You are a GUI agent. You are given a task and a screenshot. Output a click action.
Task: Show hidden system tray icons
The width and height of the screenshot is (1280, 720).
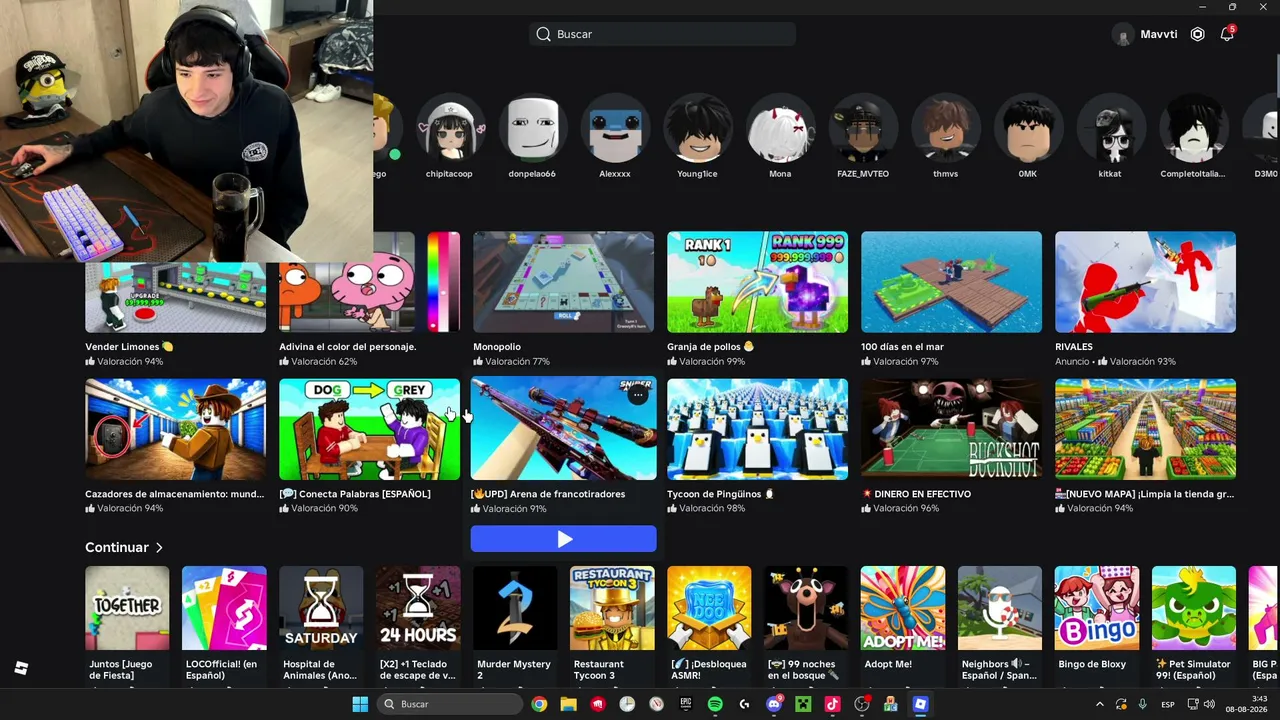pyautogui.click(x=1100, y=704)
